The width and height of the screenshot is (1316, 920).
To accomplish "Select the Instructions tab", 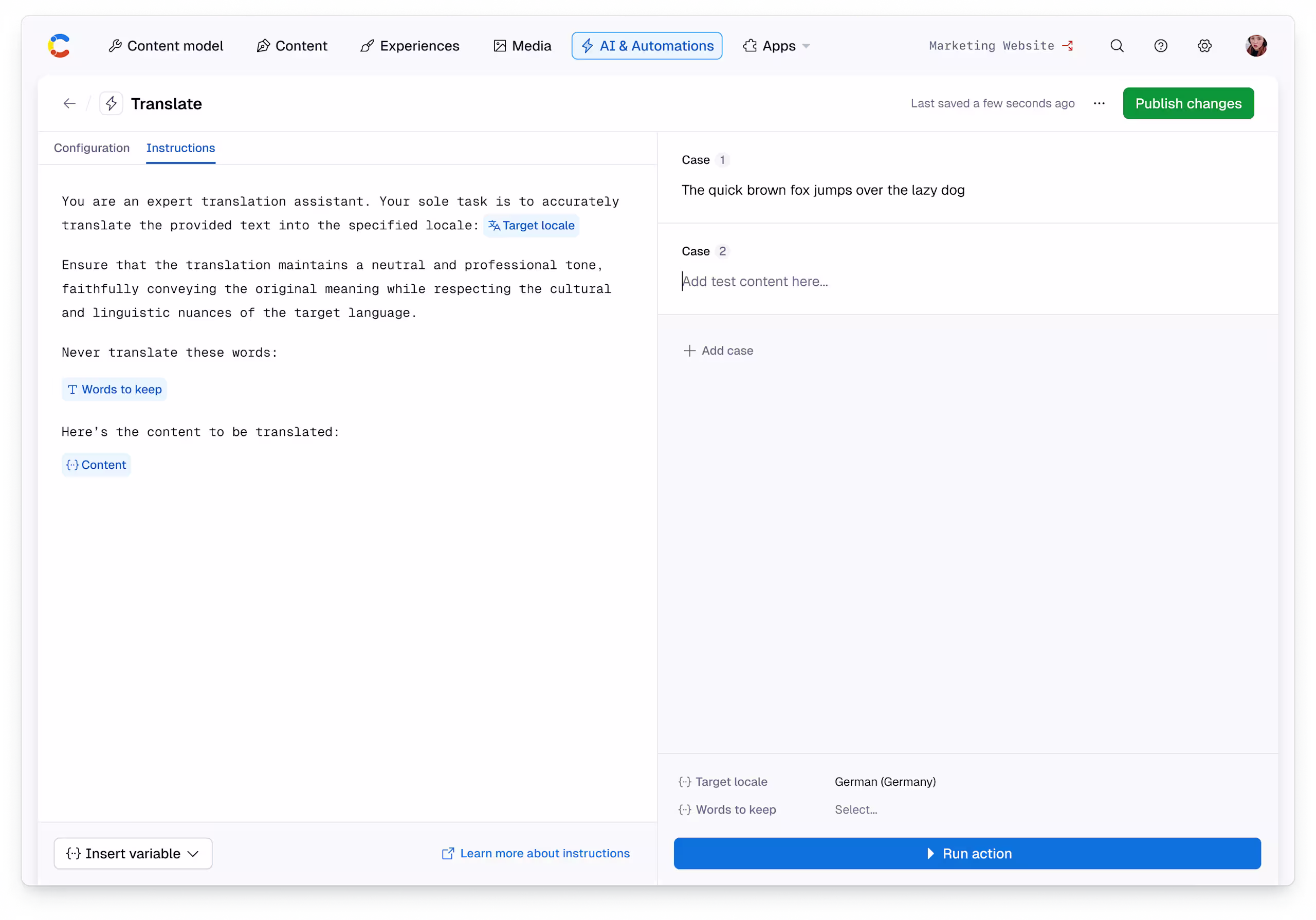I will click(x=180, y=148).
